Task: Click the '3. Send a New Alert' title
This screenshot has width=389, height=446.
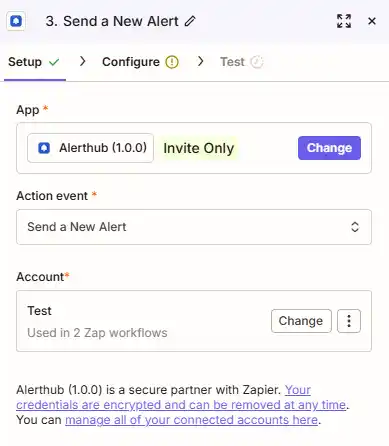Action: tap(112, 21)
